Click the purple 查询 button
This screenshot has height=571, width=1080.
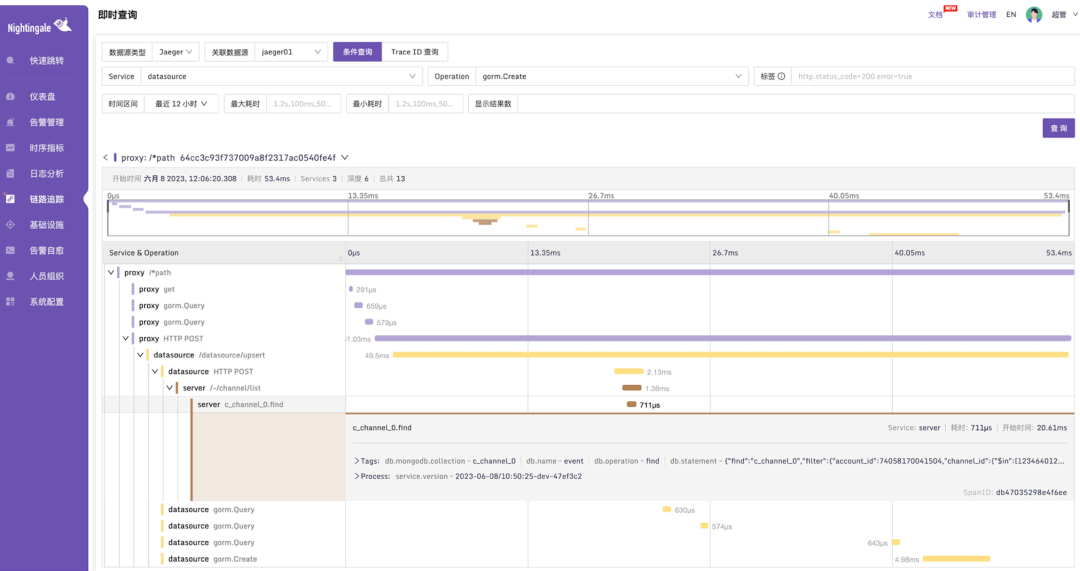pyautogui.click(x=1058, y=128)
